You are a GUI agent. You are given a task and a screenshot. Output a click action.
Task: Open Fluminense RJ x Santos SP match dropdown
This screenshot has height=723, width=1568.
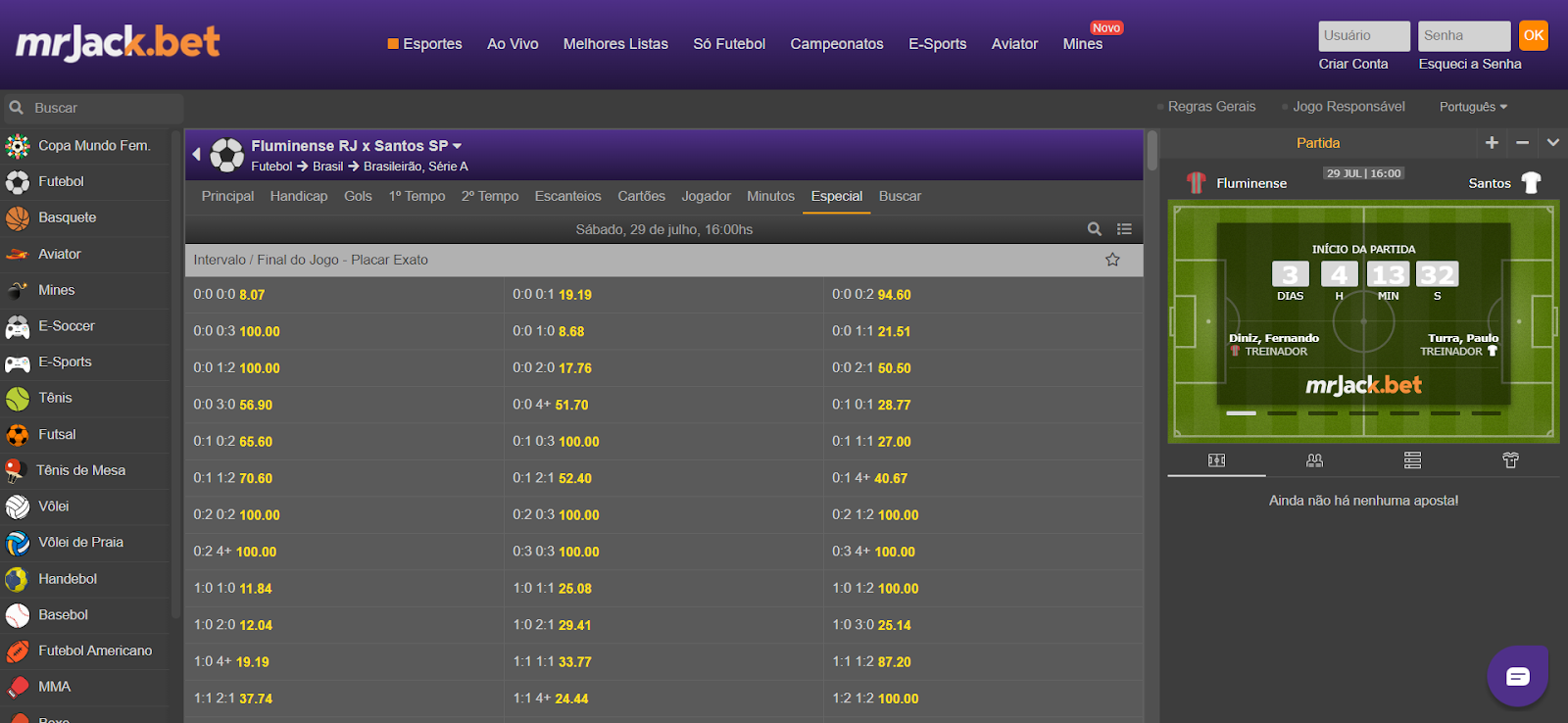[x=357, y=146]
